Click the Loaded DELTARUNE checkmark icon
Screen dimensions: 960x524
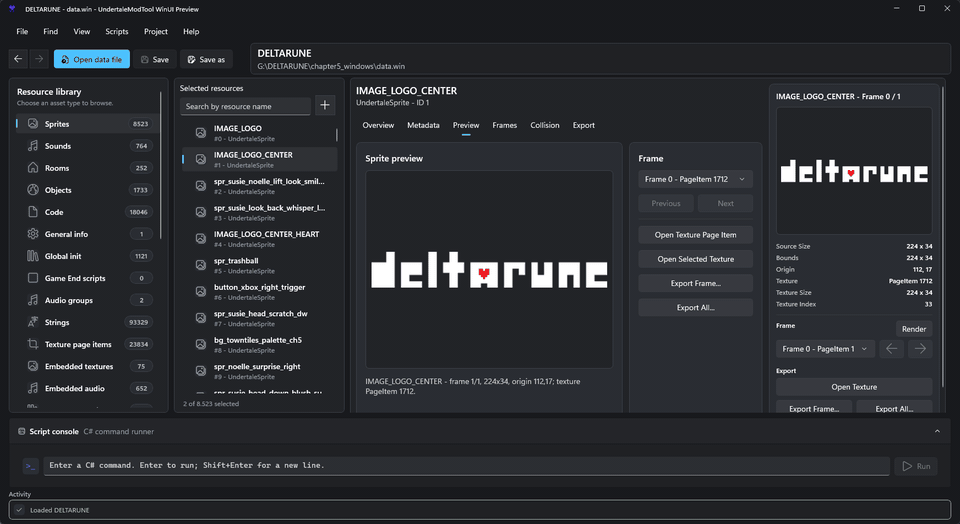click(20, 510)
